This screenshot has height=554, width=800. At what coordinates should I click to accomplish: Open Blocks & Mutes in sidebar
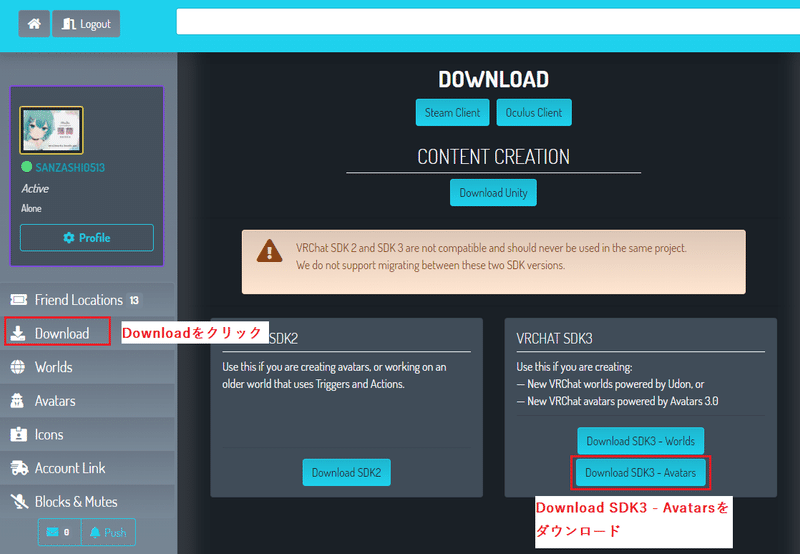pos(87,502)
